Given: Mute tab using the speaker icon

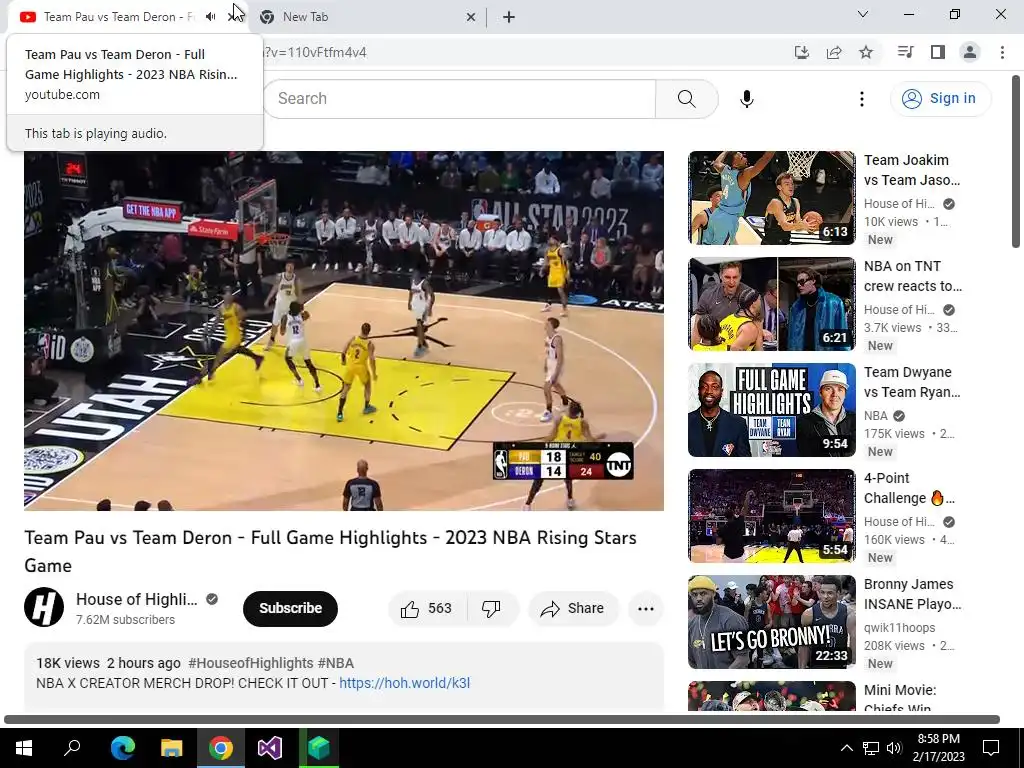Looking at the screenshot, I should (210, 16).
